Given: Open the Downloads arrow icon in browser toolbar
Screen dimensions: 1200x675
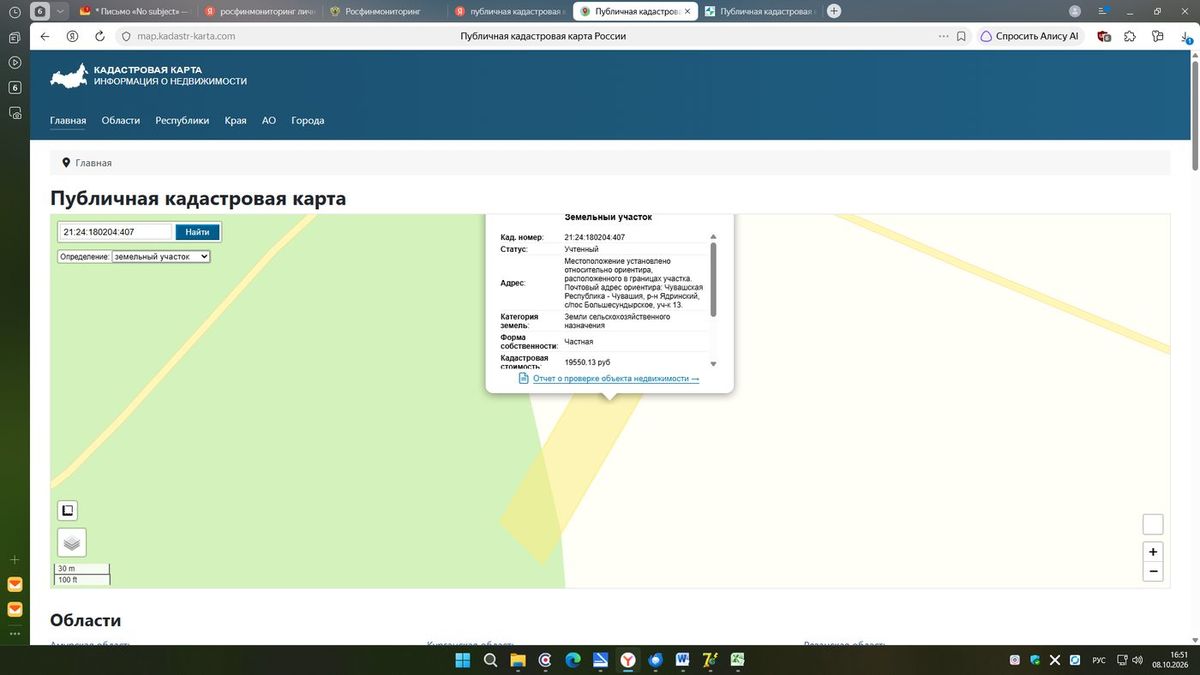Looking at the screenshot, I should click(x=1184, y=36).
